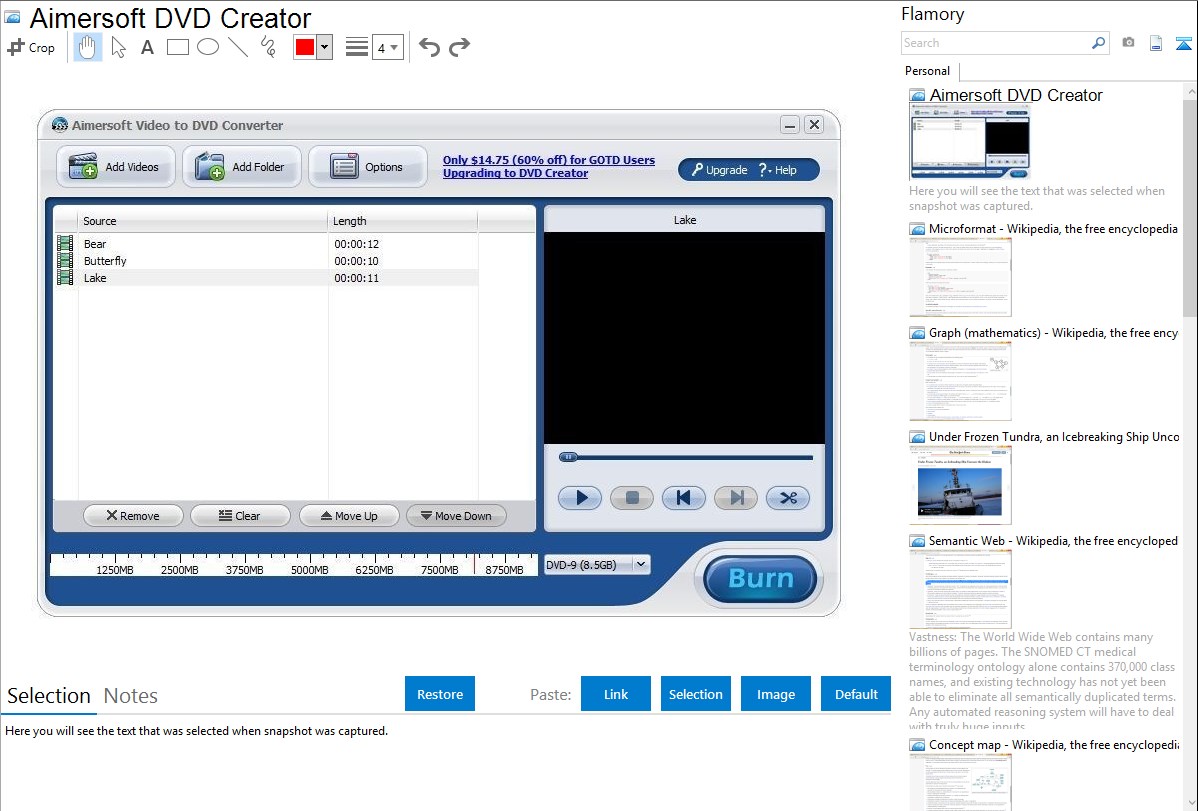
Task: Open Aimersoft DVD Creator snapshot thumbnail
Action: [x=970, y=143]
